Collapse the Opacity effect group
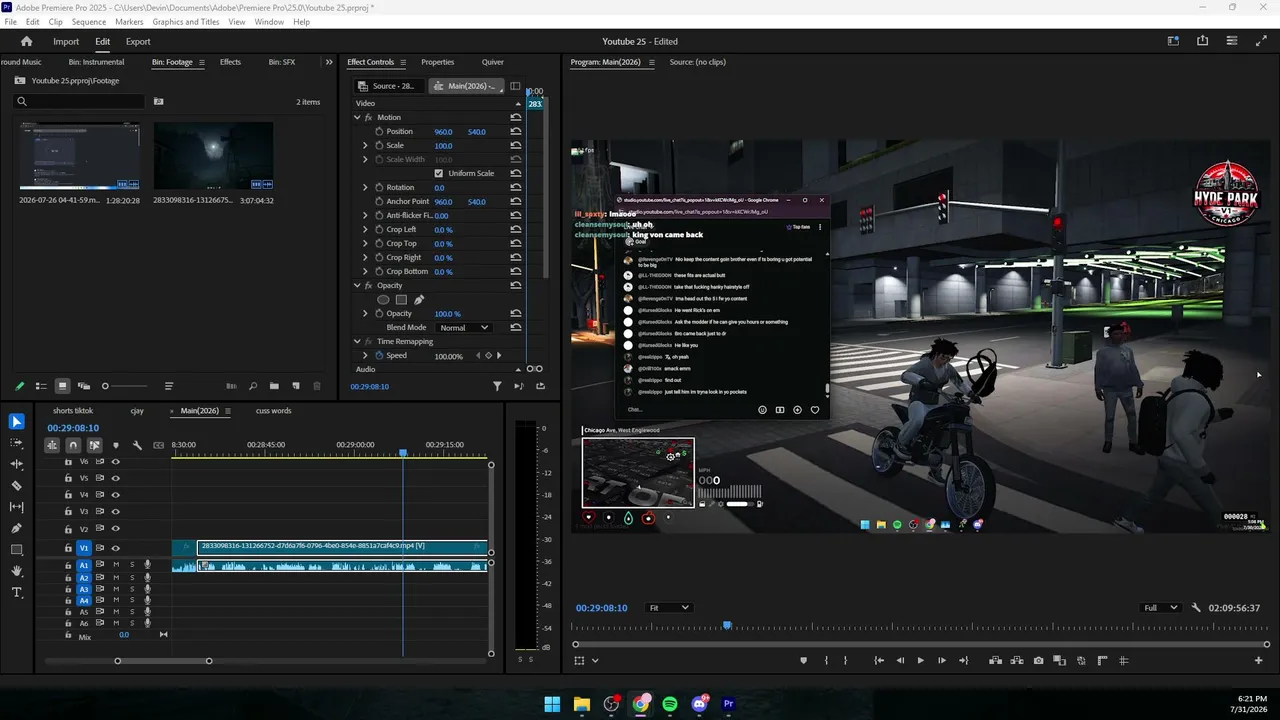 click(357, 285)
